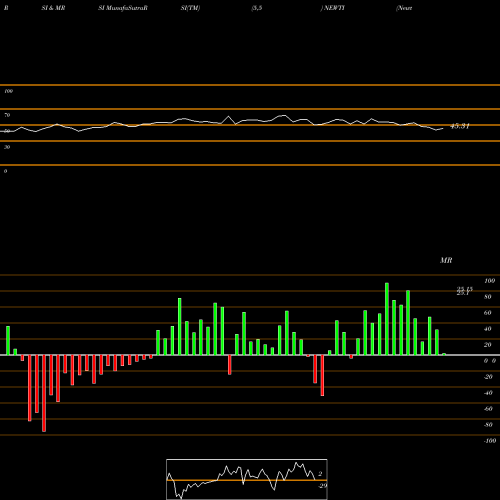500x500 pixels.
Task: Click the ") NEWTI" symbol text
Action: 333,8
